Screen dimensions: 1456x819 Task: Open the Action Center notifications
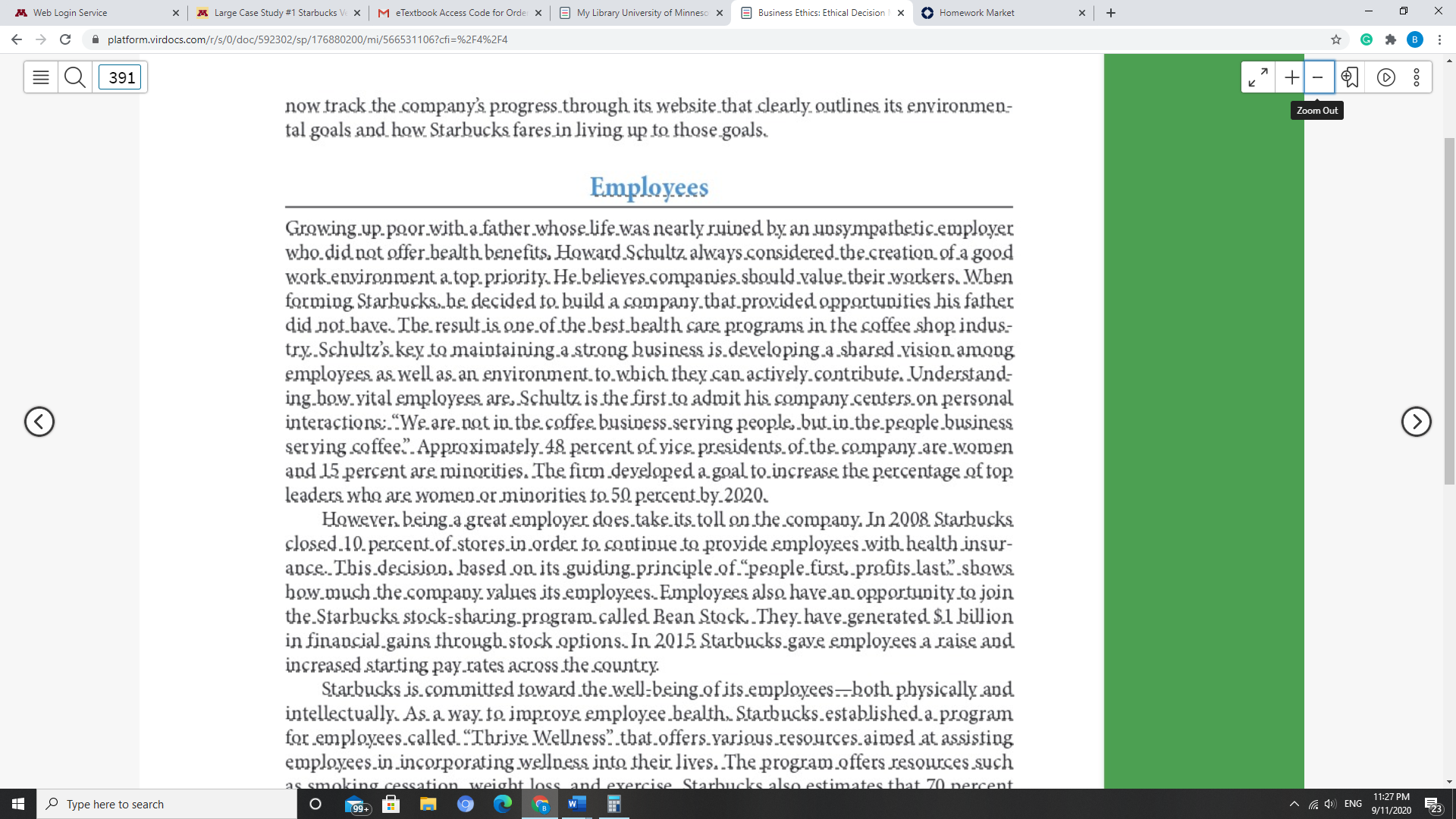point(1432,804)
